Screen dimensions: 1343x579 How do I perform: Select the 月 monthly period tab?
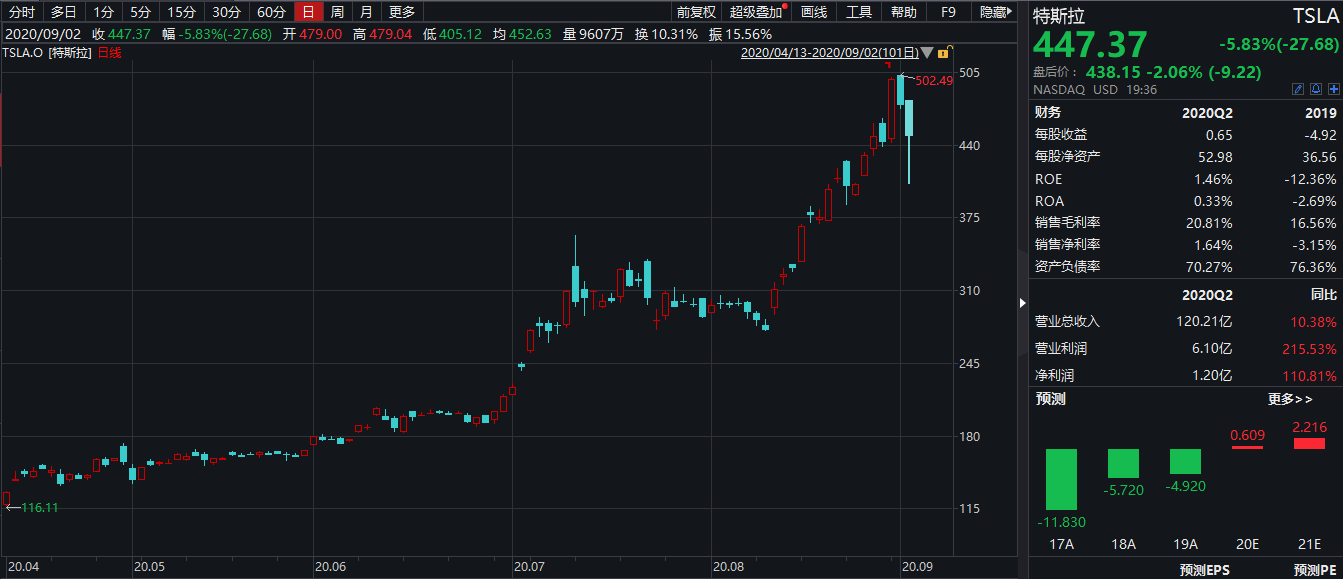click(x=366, y=12)
